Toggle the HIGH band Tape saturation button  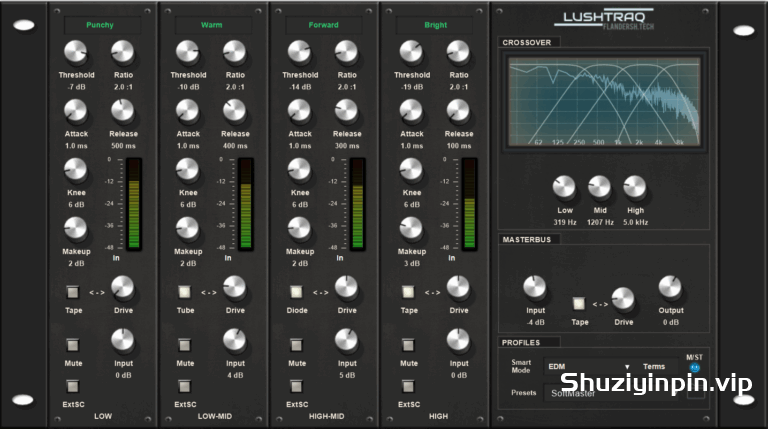pyautogui.click(x=408, y=292)
